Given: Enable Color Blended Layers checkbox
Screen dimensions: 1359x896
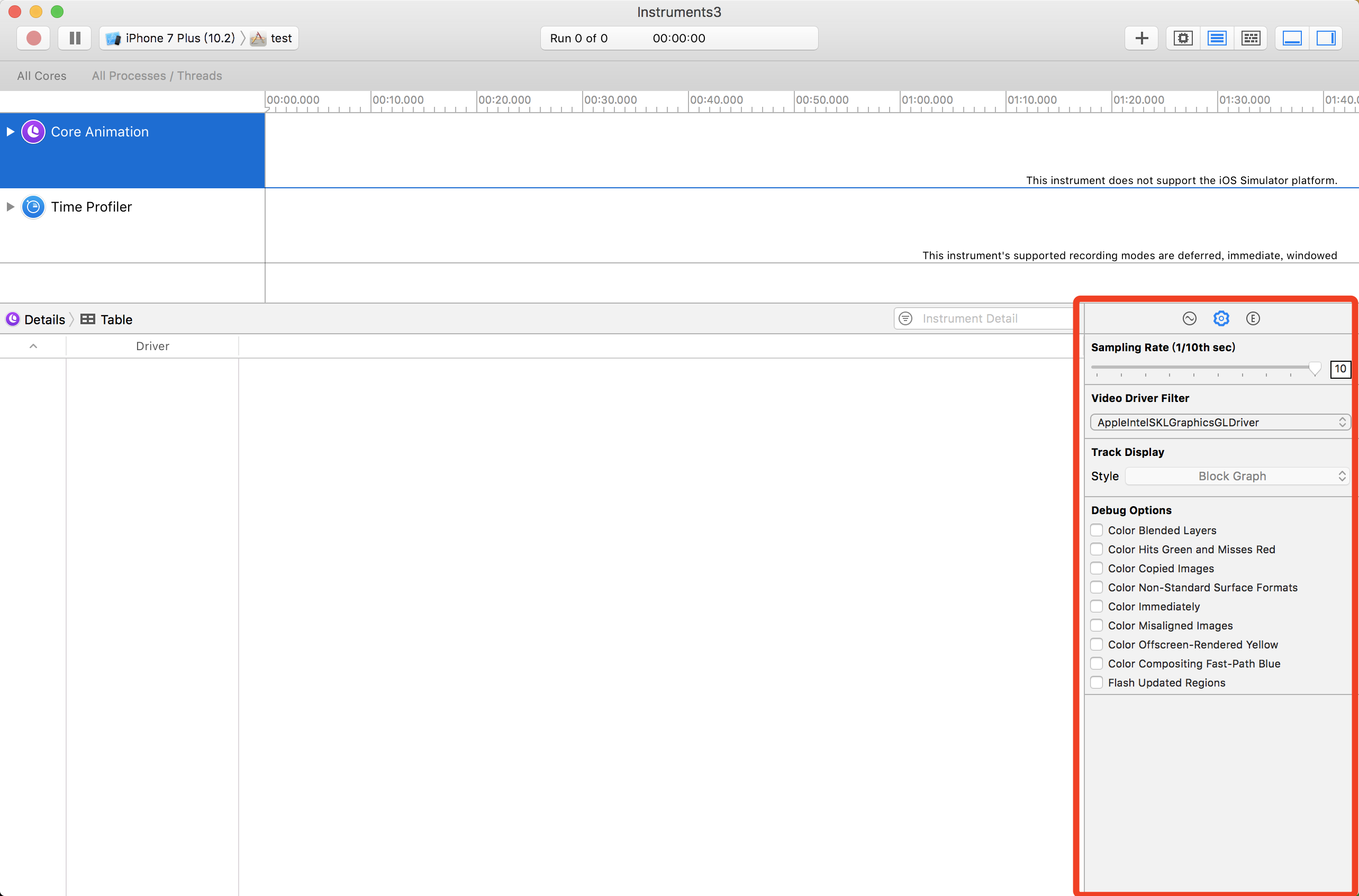Looking at the screenshot, I should click(1096, 531).
